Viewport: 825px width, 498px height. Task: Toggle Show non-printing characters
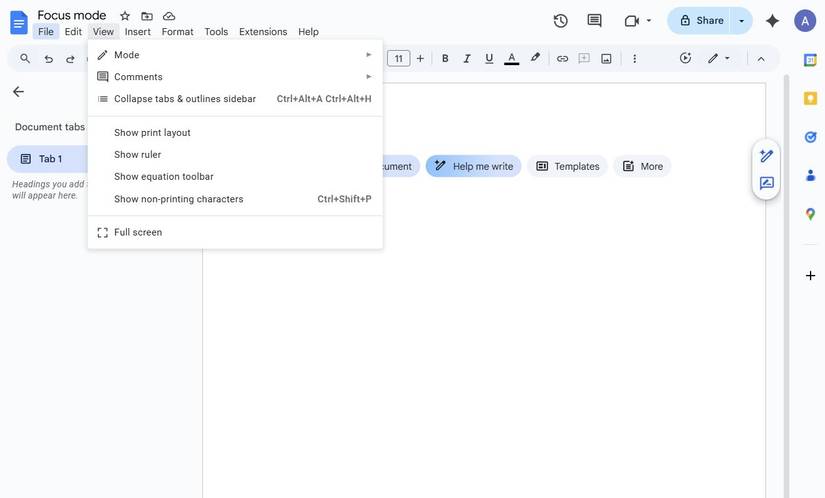pyautogui.click(x=235, y=199)
